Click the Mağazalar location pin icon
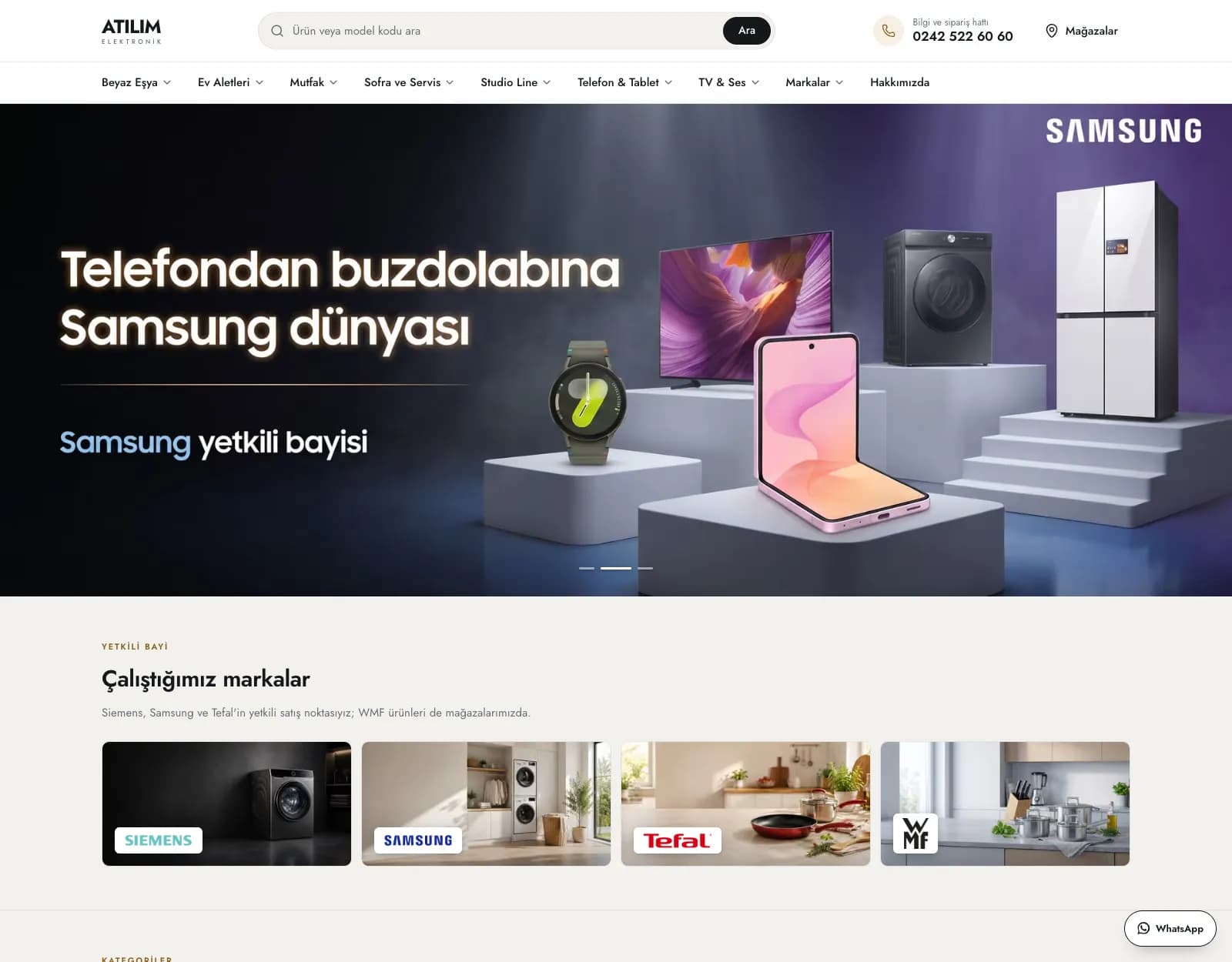The width and height of the screenshot is (1232, 962). (x=1051, y=31)
